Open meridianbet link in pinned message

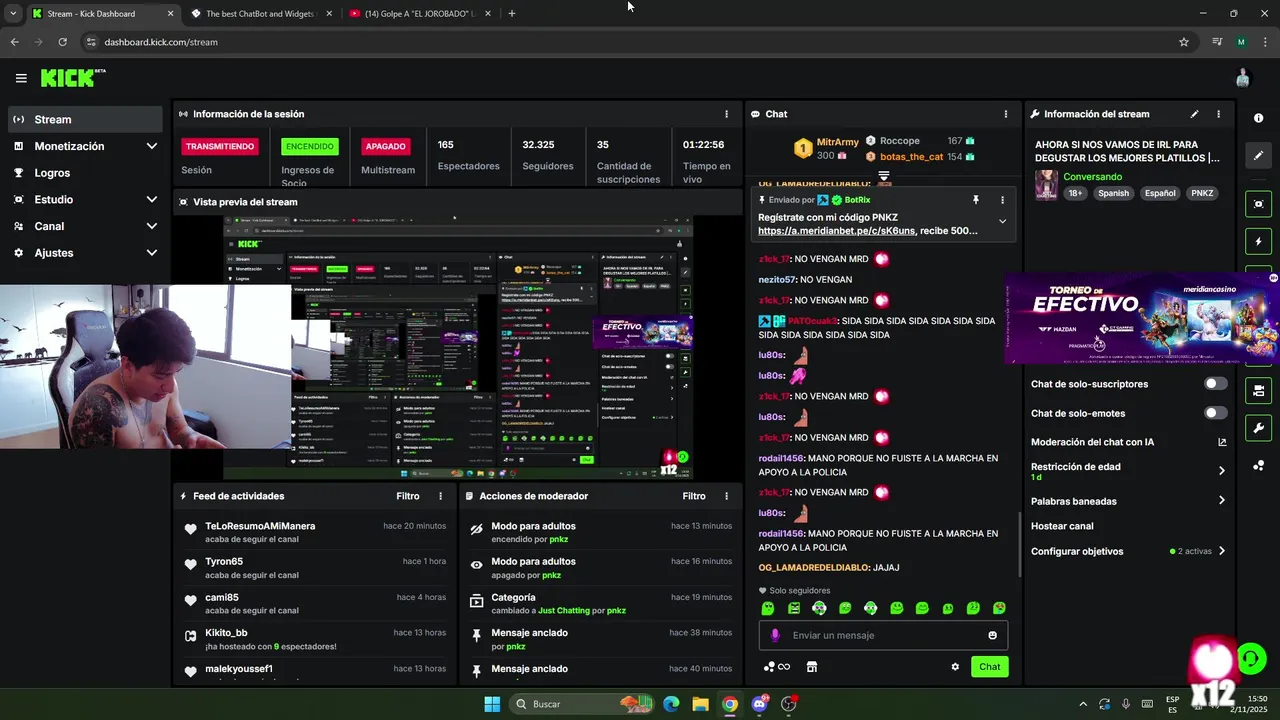(x=836, y=231)
